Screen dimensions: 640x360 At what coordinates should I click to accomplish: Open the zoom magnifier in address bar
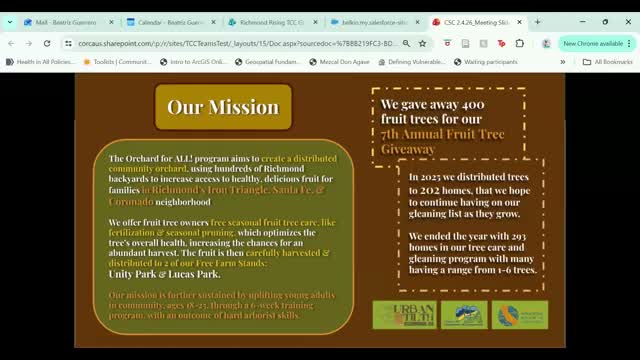(x=407, y=43)
